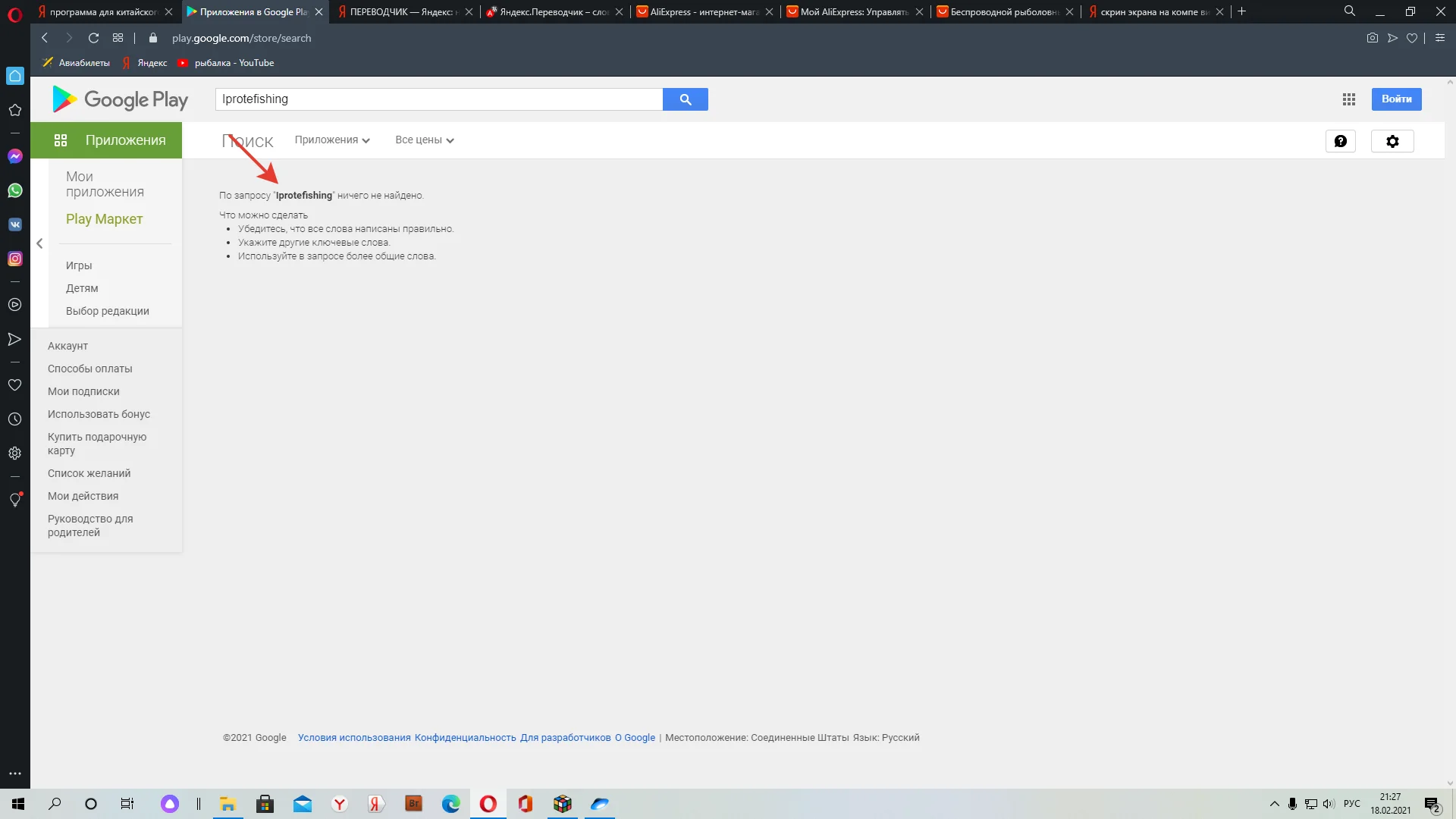
Task: Click the Opera snapshot camera icon
Action: [x=1372, y=38]
